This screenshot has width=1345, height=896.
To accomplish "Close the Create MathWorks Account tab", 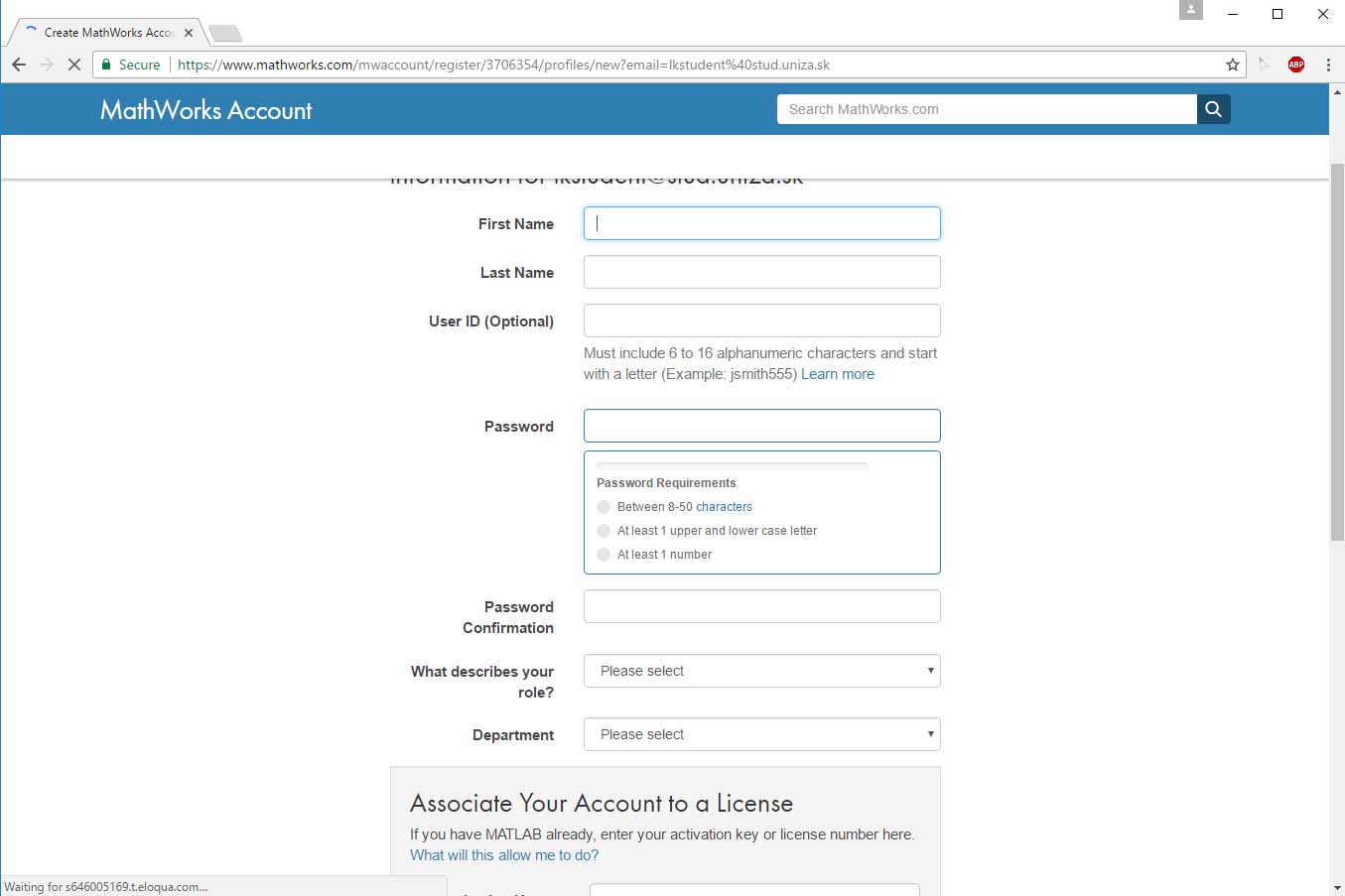I will pos(189,33).
